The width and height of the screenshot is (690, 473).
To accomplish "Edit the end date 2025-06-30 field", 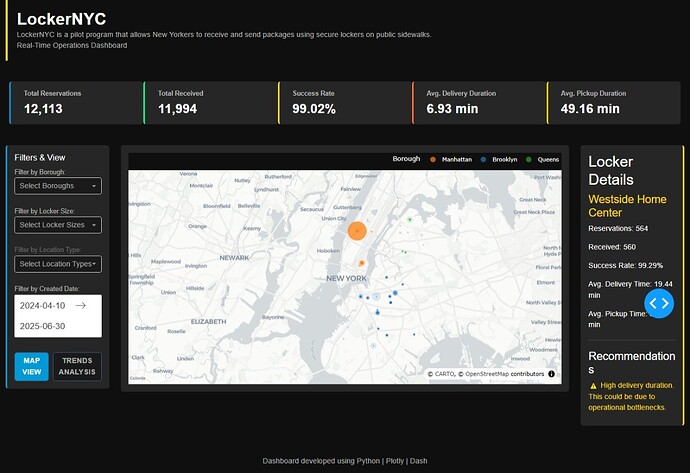I will pyautogui.click(x=43, y=326).
